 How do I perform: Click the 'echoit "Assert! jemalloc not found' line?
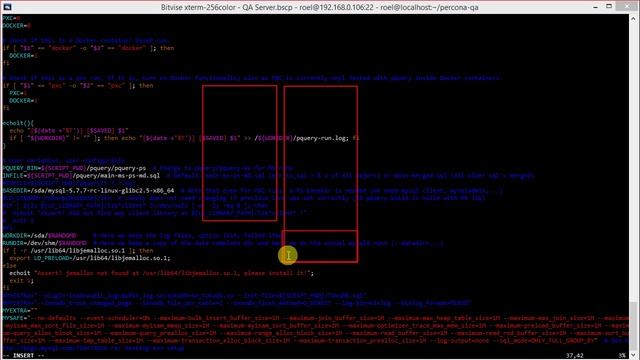pos(162,273)
